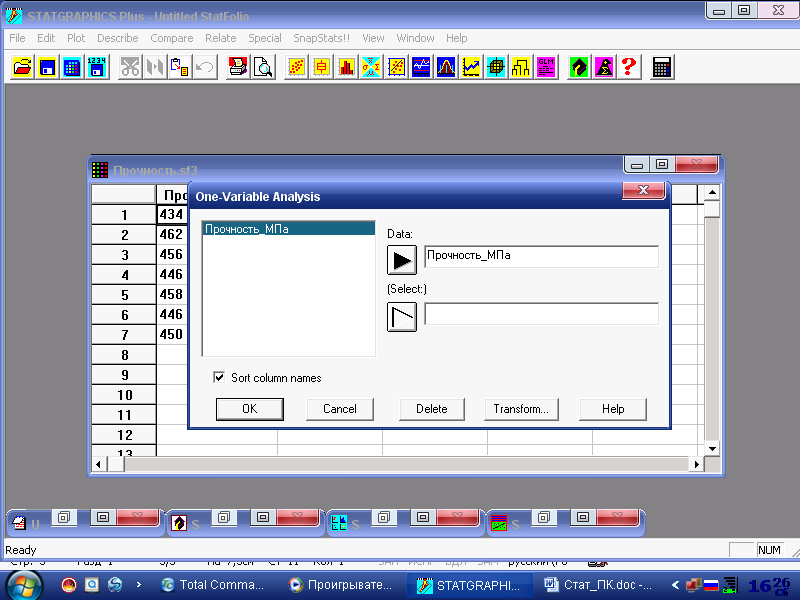Open the Describe menu
800x600 pixels.
point(118,38)
